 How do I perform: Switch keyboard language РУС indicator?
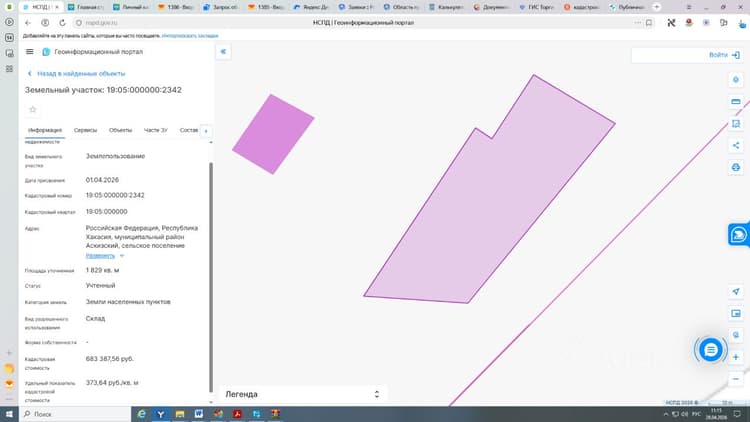tap(696, 414)
